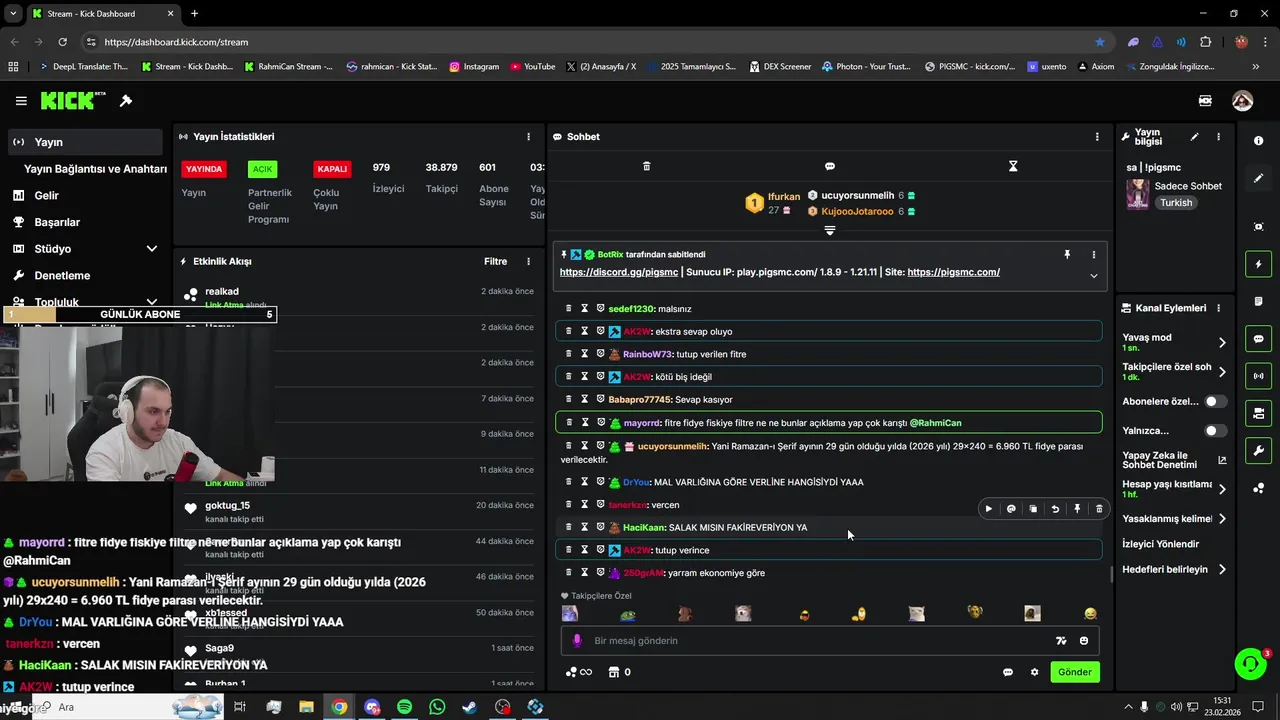Click the speech bubble icon under Sohbet header

coord(830,166)
